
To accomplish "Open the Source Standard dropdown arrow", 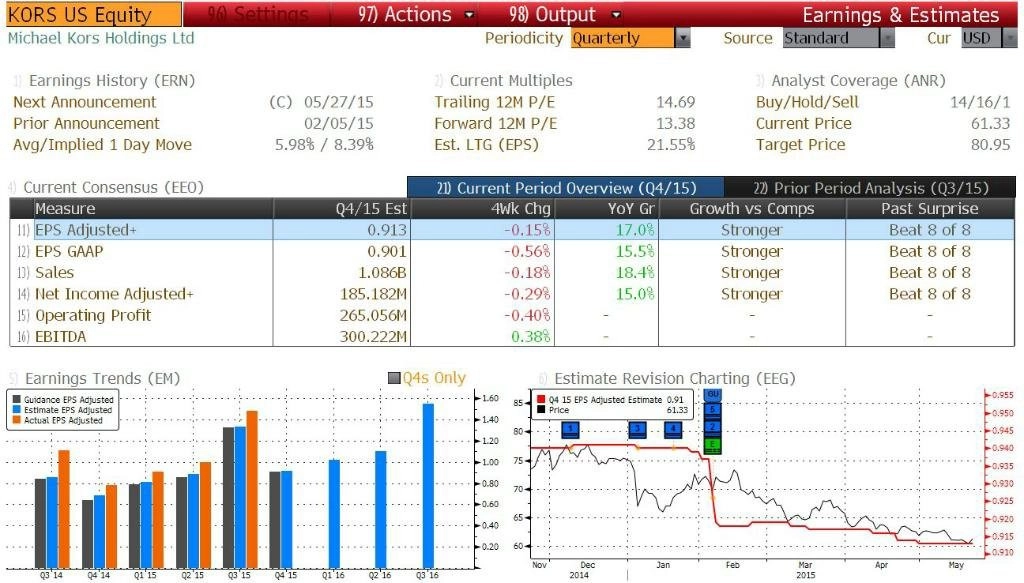I will tap(887, 39).
